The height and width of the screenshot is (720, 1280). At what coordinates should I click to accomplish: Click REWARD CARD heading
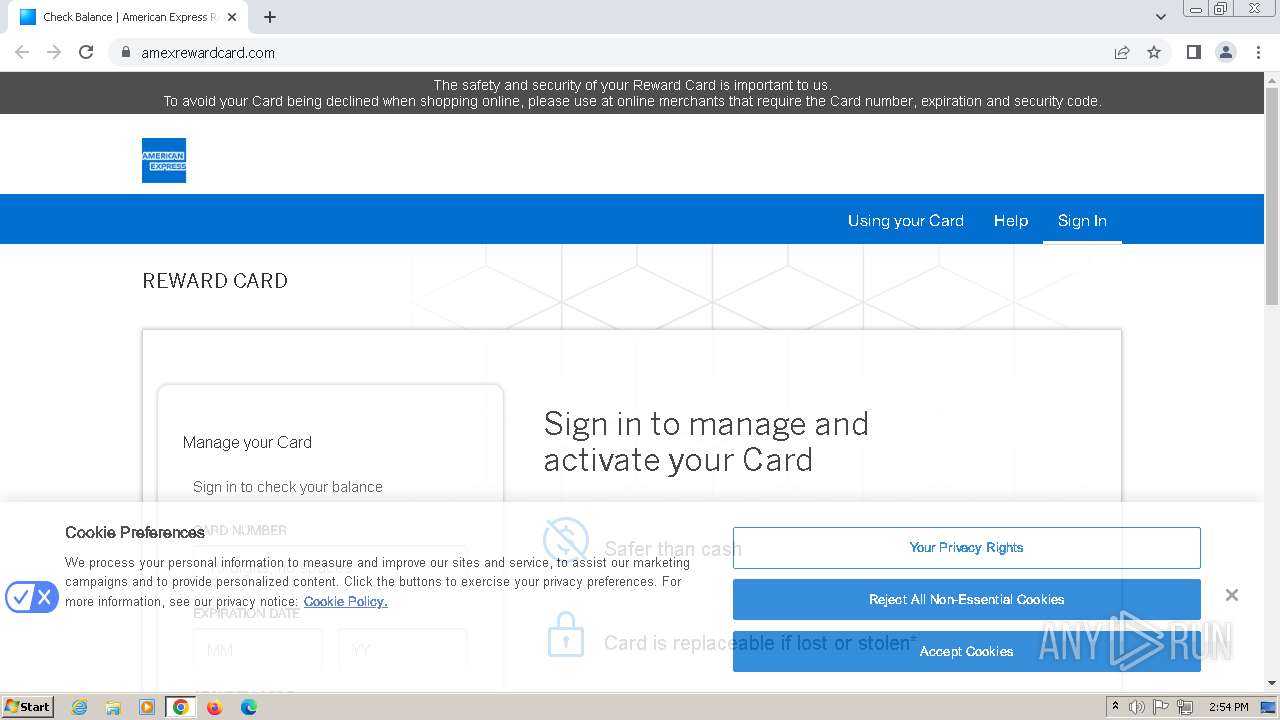pyautogui.click(x=215, y=281)
